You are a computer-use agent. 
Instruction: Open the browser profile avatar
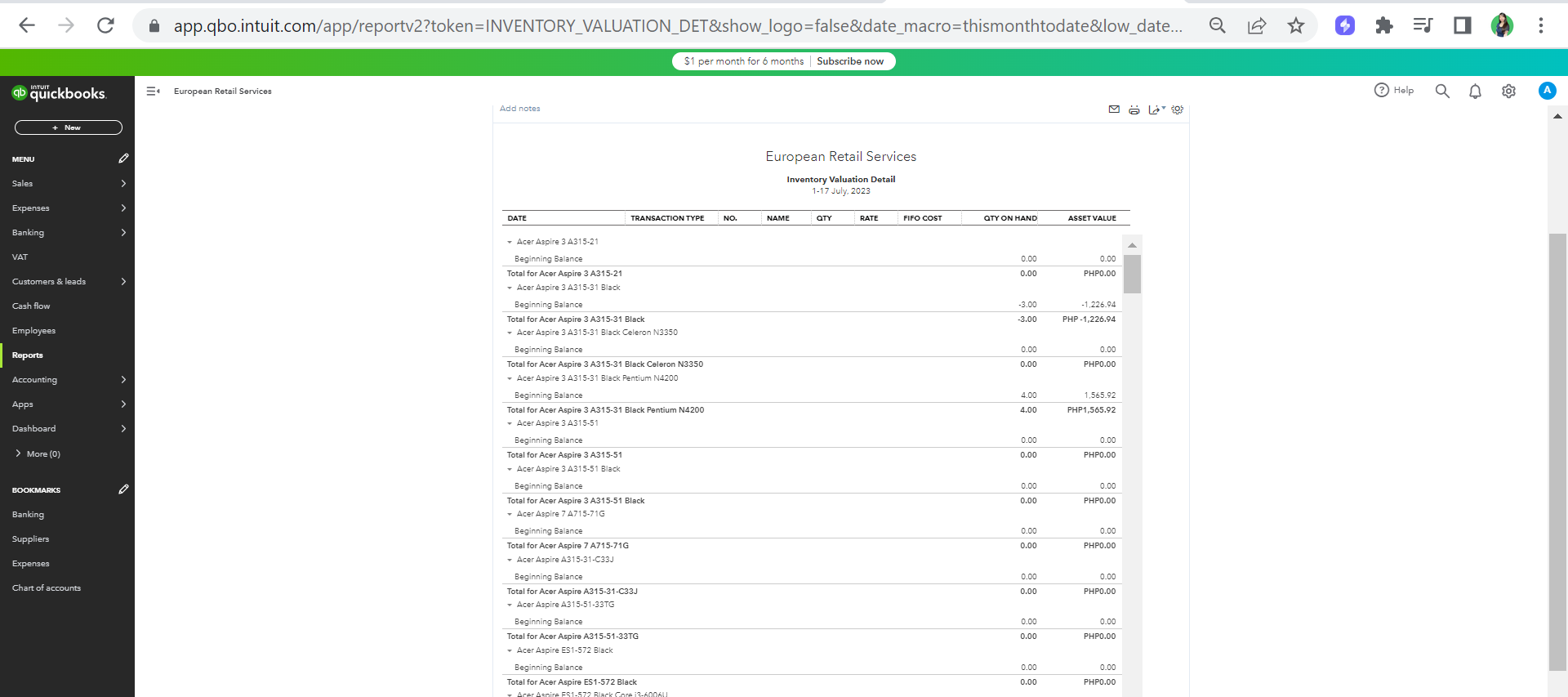[x=1502, y=25]
